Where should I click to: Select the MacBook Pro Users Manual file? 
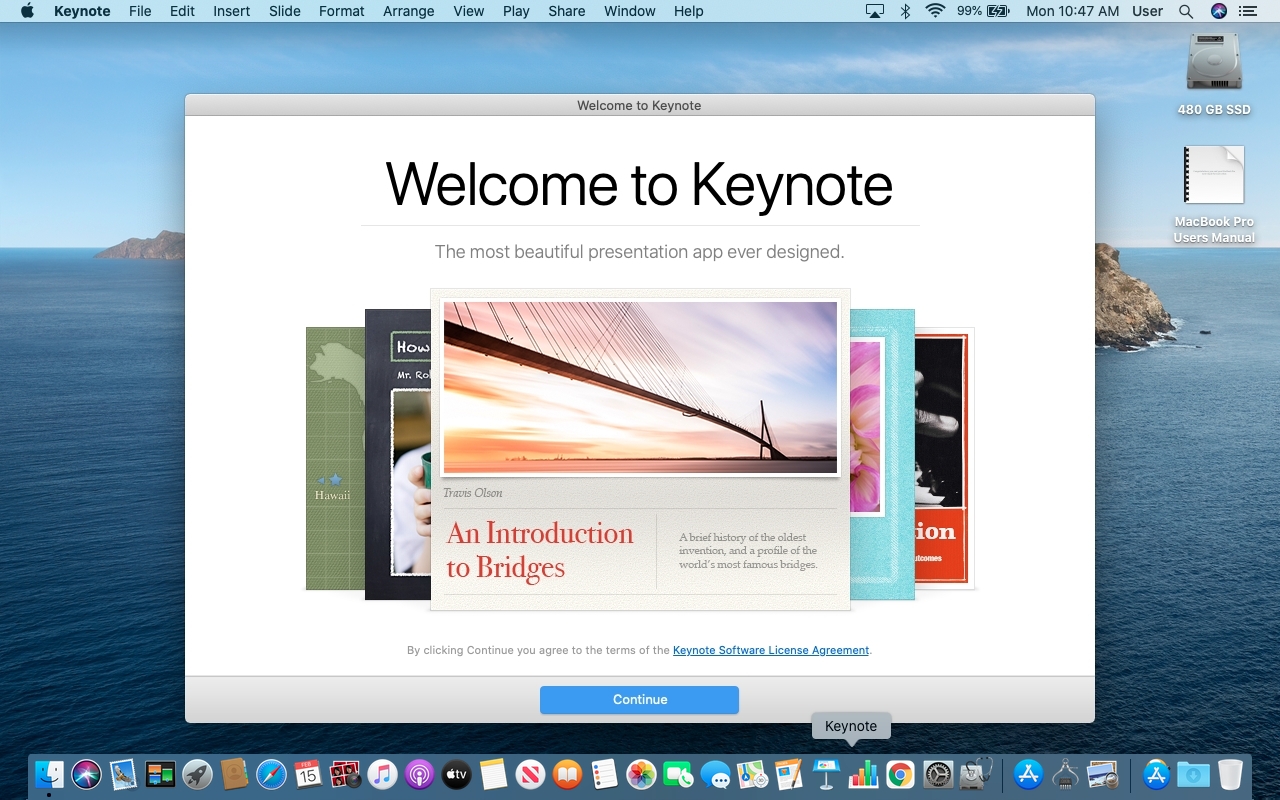[1214, 194]
